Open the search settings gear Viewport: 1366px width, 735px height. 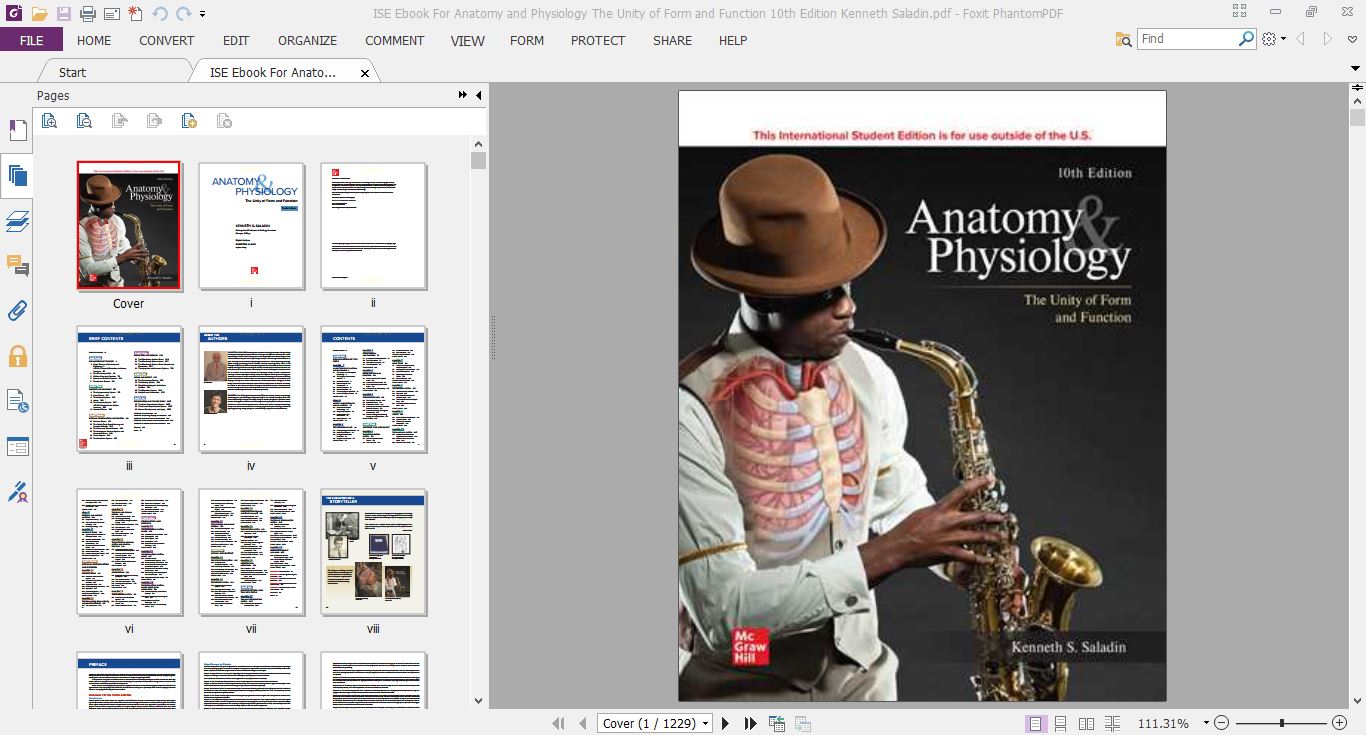pos(1269,39)
